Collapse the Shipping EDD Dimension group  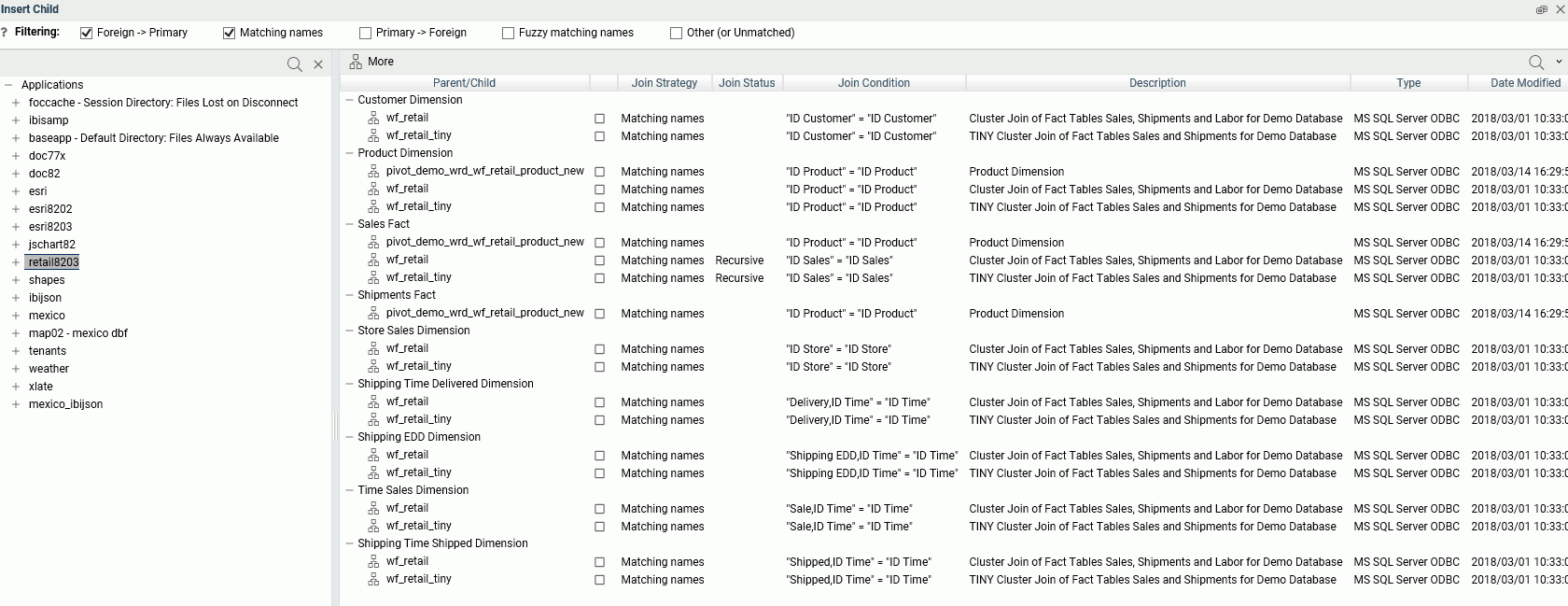349,437
